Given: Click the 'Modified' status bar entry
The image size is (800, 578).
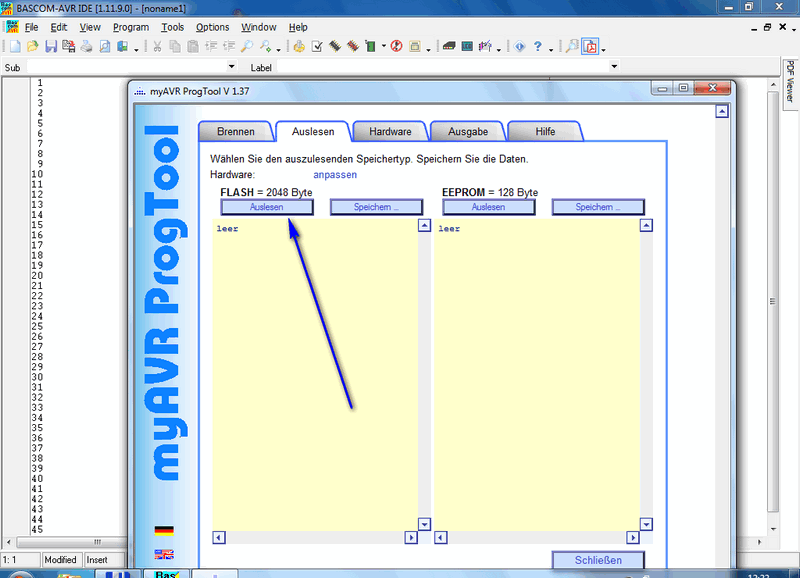Looking at the screenshot, I should click(x=60, y=560).
